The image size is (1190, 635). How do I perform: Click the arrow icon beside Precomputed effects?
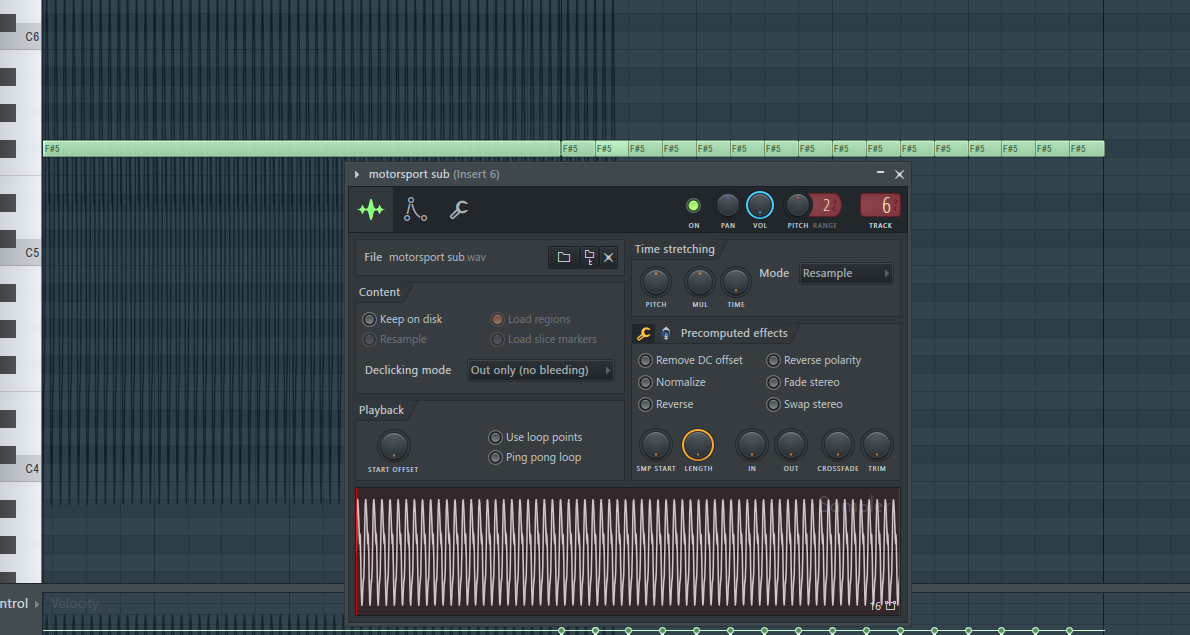(666, 334)
